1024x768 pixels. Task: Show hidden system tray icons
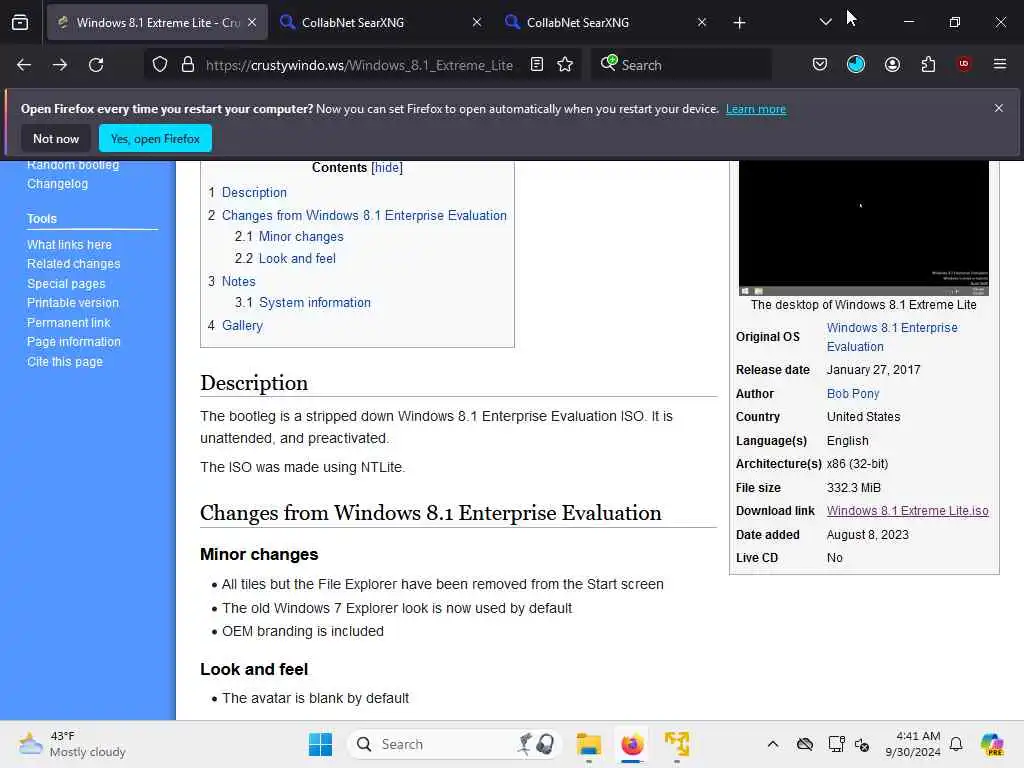point(773,744)
